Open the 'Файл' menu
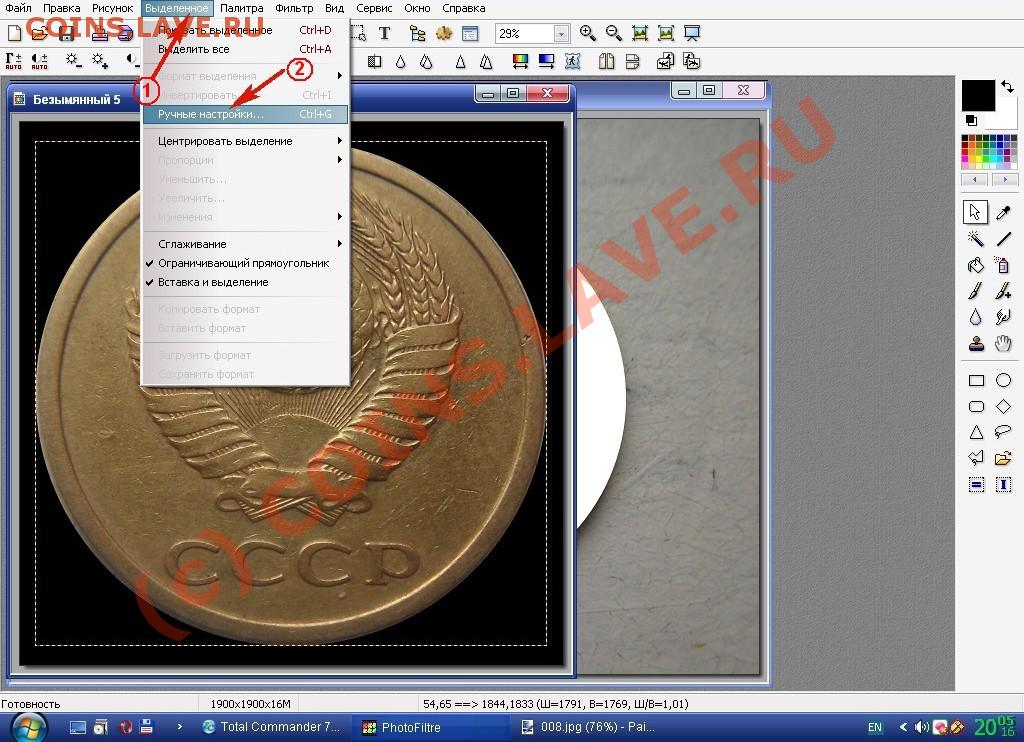 click(x=18, y=8)
